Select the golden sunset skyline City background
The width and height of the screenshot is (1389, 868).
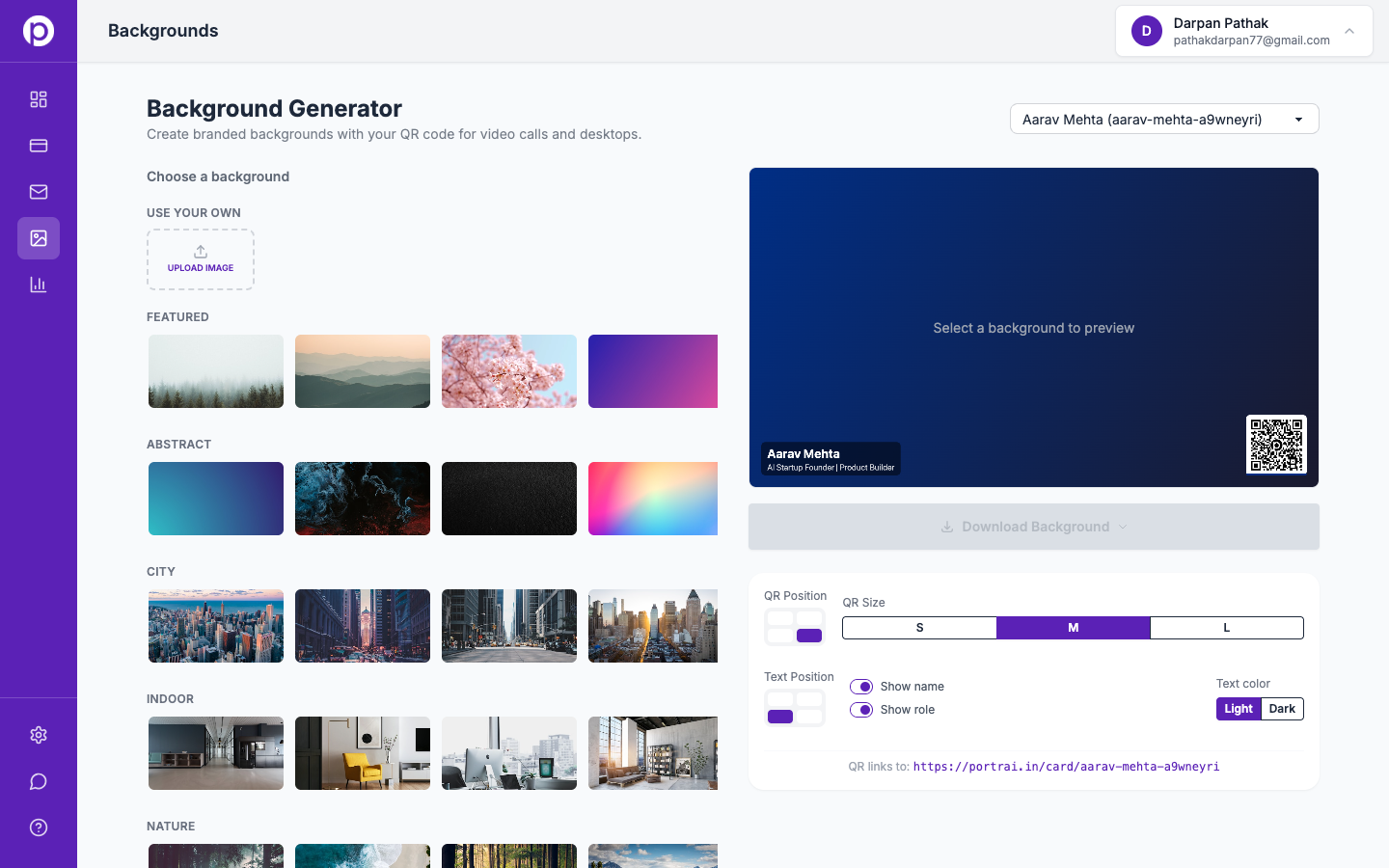click(x=653, y=626)
